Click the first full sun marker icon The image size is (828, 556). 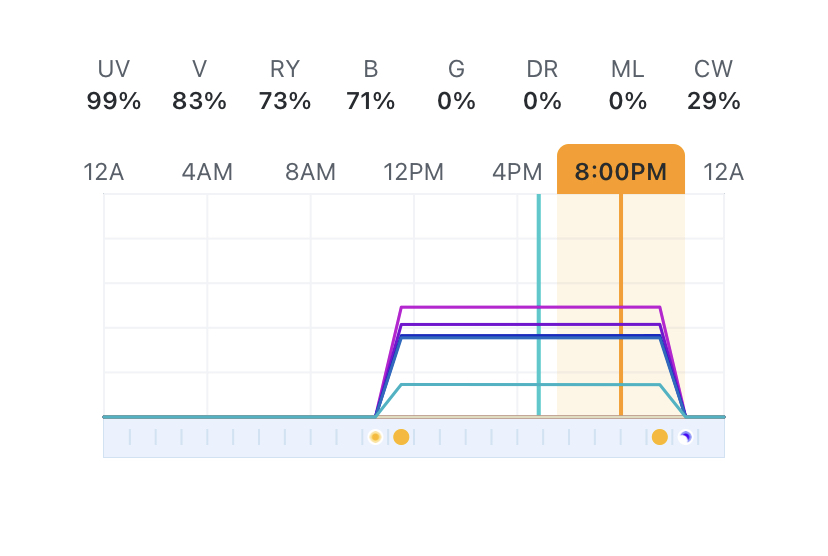401,437
